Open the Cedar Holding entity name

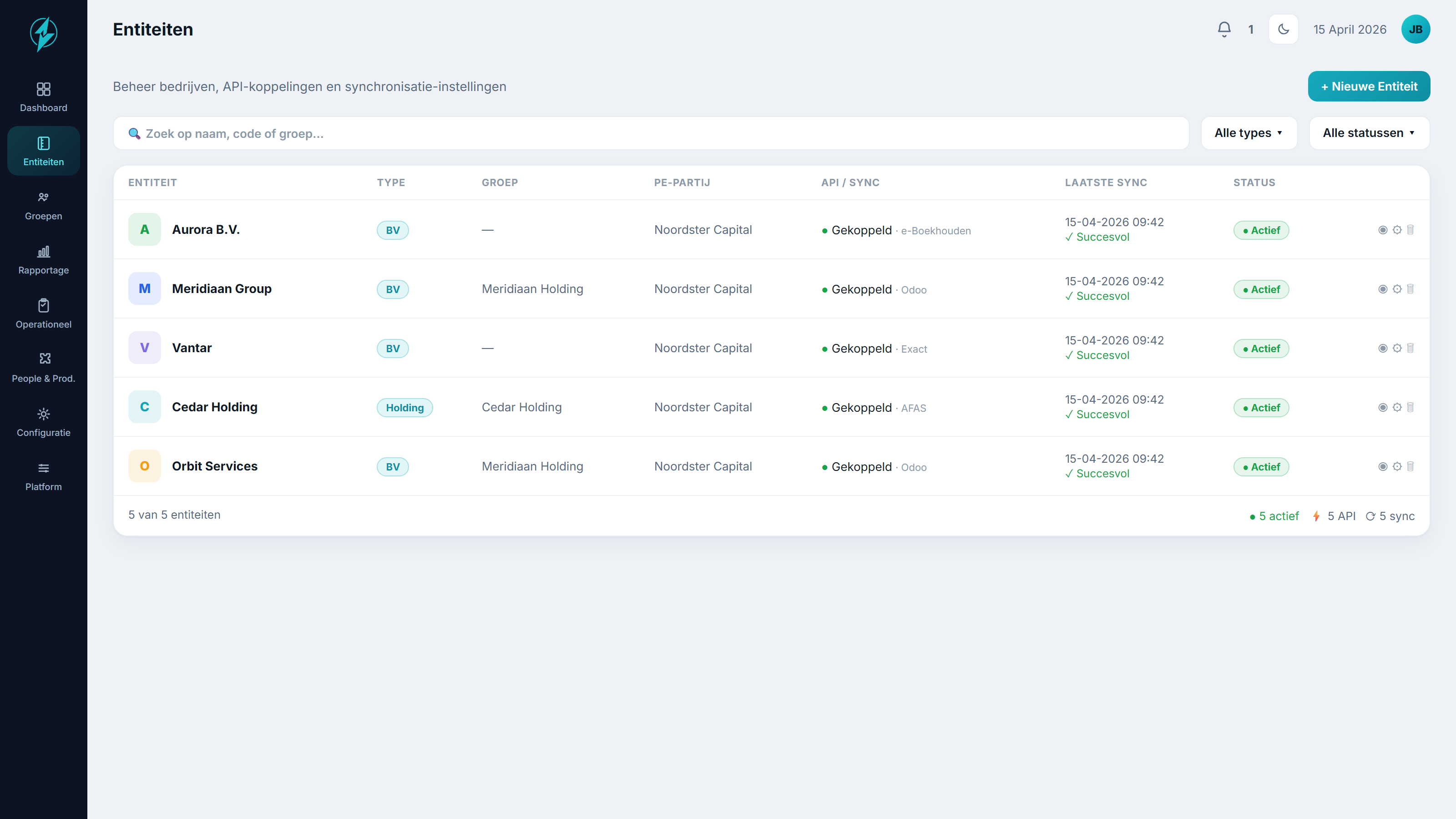click(215, 407)
